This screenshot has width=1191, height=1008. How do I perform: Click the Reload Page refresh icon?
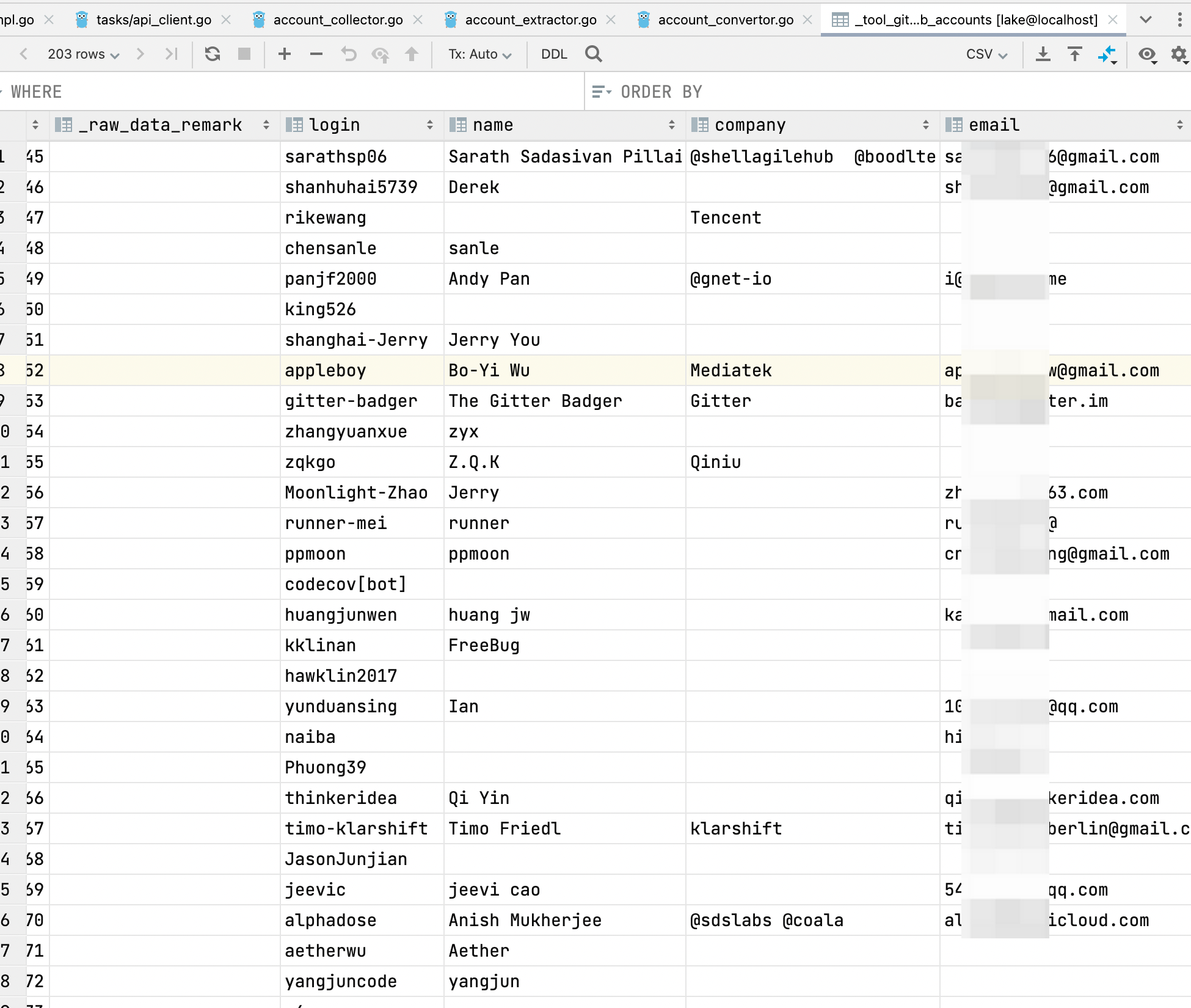pos(212,54)
